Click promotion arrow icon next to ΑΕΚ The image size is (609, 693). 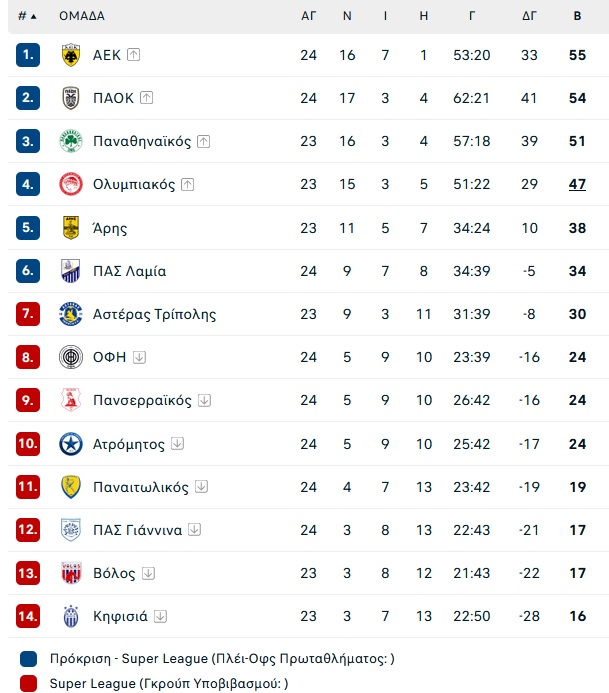pyautogui.click(x=133, y=55)
